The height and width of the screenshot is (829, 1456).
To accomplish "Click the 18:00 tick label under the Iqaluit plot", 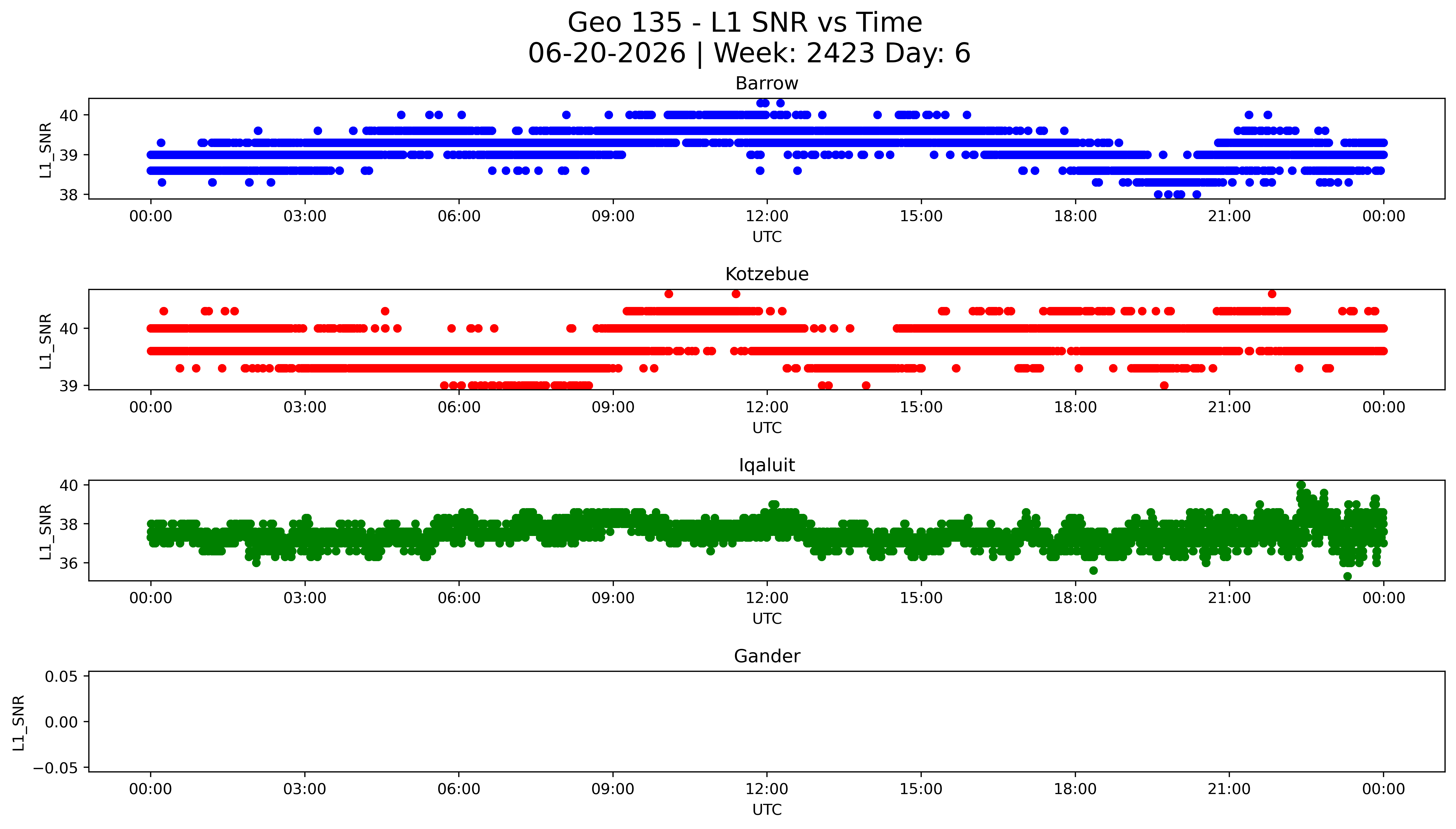I will [1075, 598].
